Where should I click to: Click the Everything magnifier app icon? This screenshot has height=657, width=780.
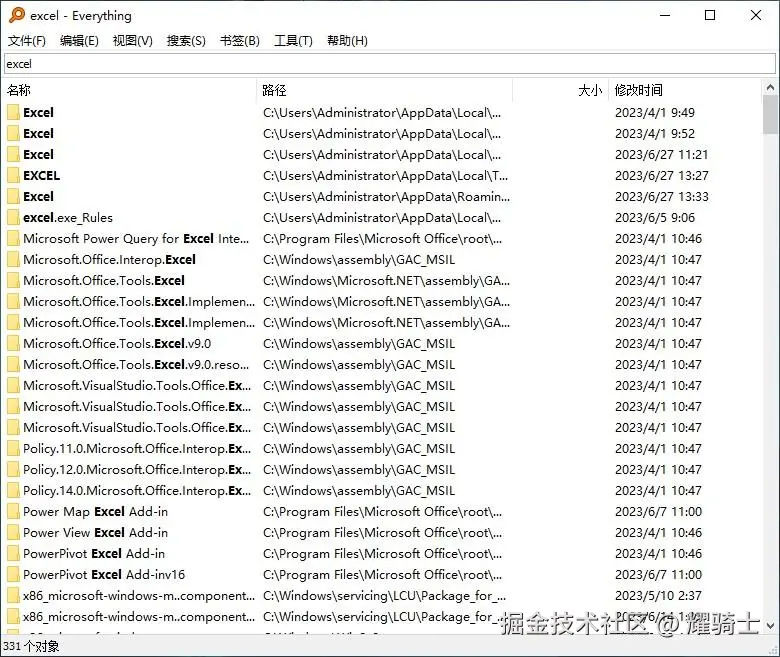pos(16,15)
